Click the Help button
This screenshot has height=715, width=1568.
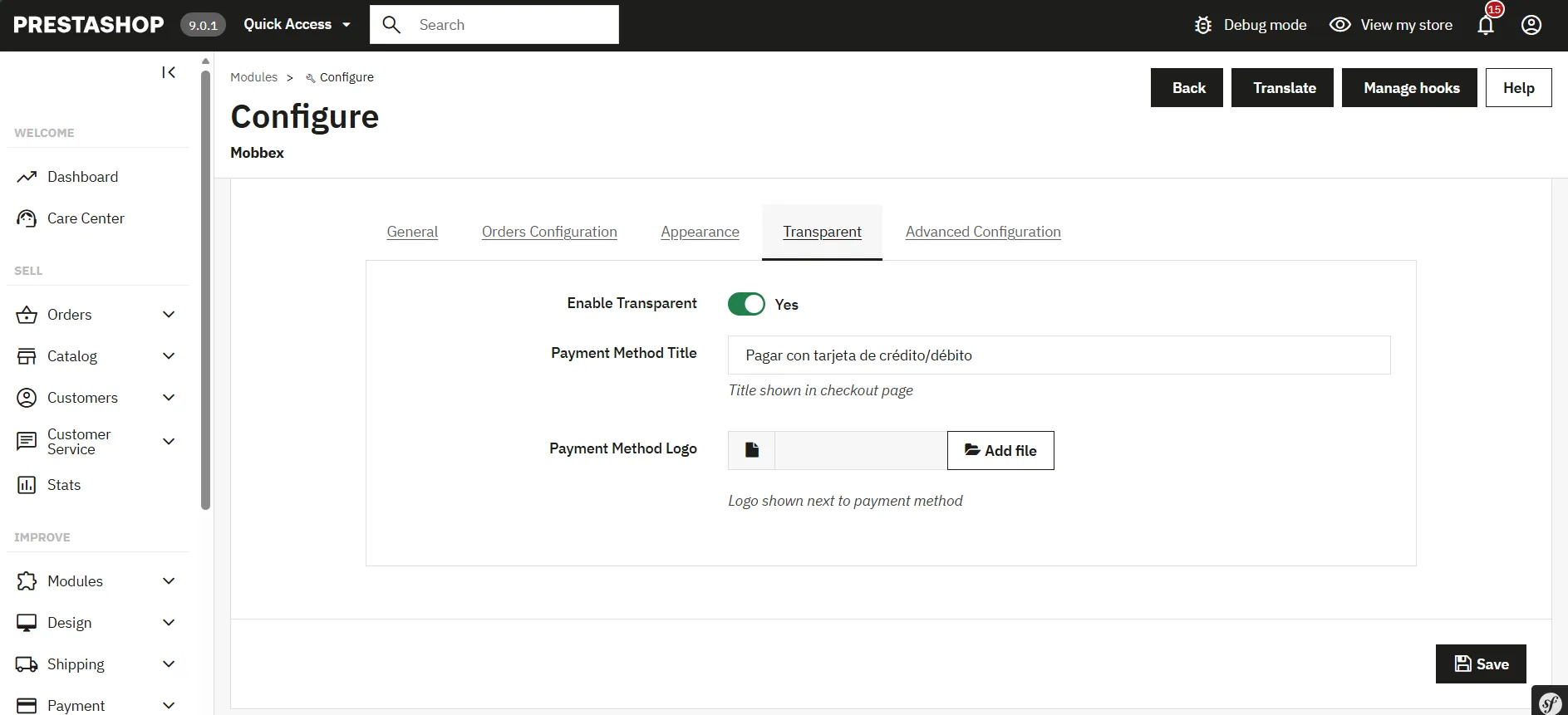click(x=1518, y=88)
